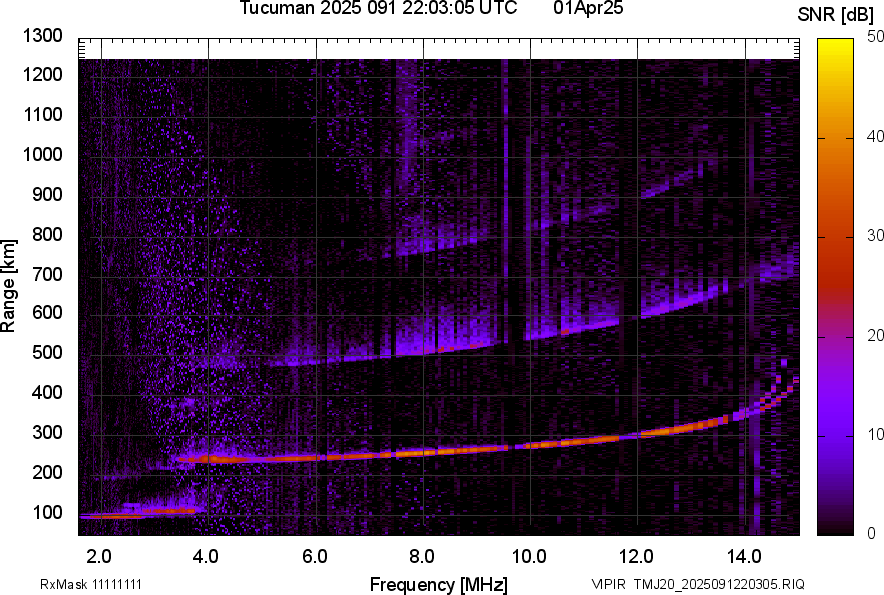This screenshot has height=595, width=884.
Task: Click the frequency tick label '12.0'
Action: 636,556
